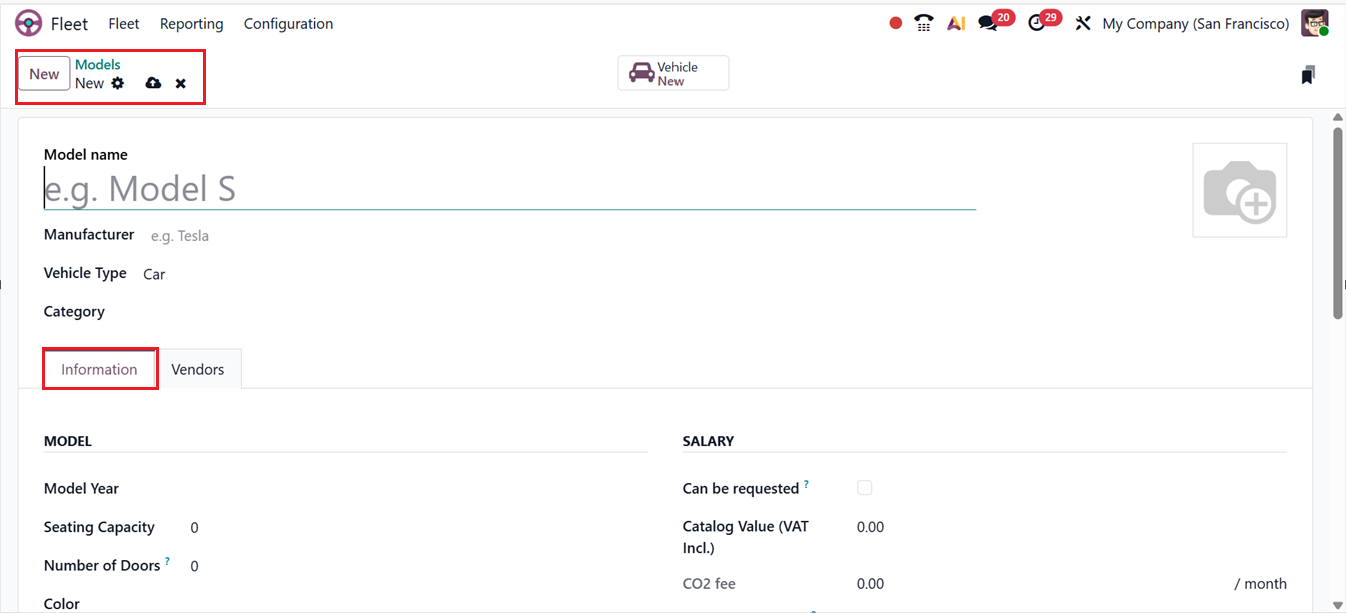The width and height of the screenshot is (1346, 613).
Task: Switch company via My Company (San Francisco)
Action: pyautogui.click(x=1195, y=23)
